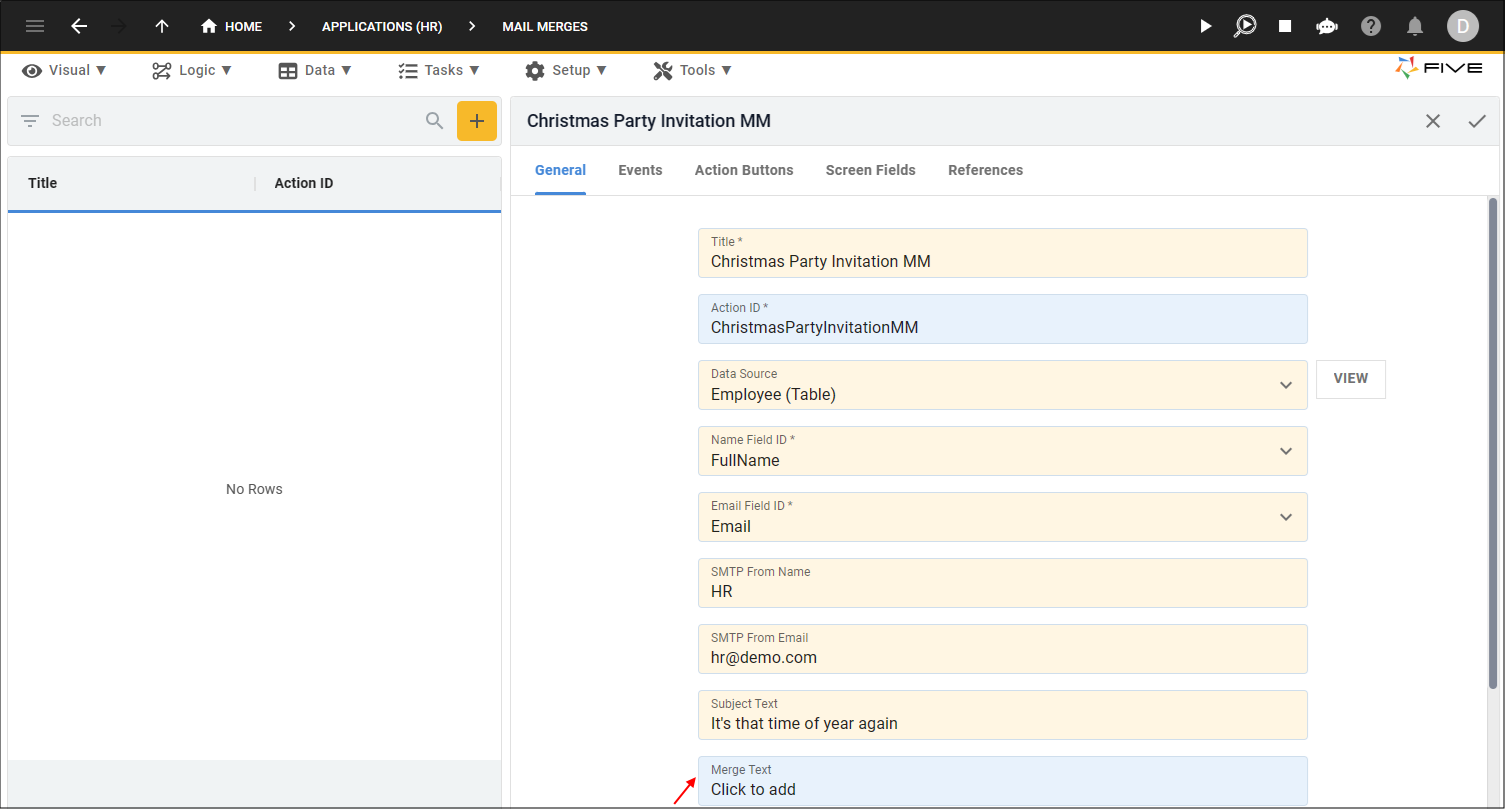The height and width of the screenshot is (809, 1505).
Task: Open the Logic menu
Action: pyautogui.click(x=192, y=70)
